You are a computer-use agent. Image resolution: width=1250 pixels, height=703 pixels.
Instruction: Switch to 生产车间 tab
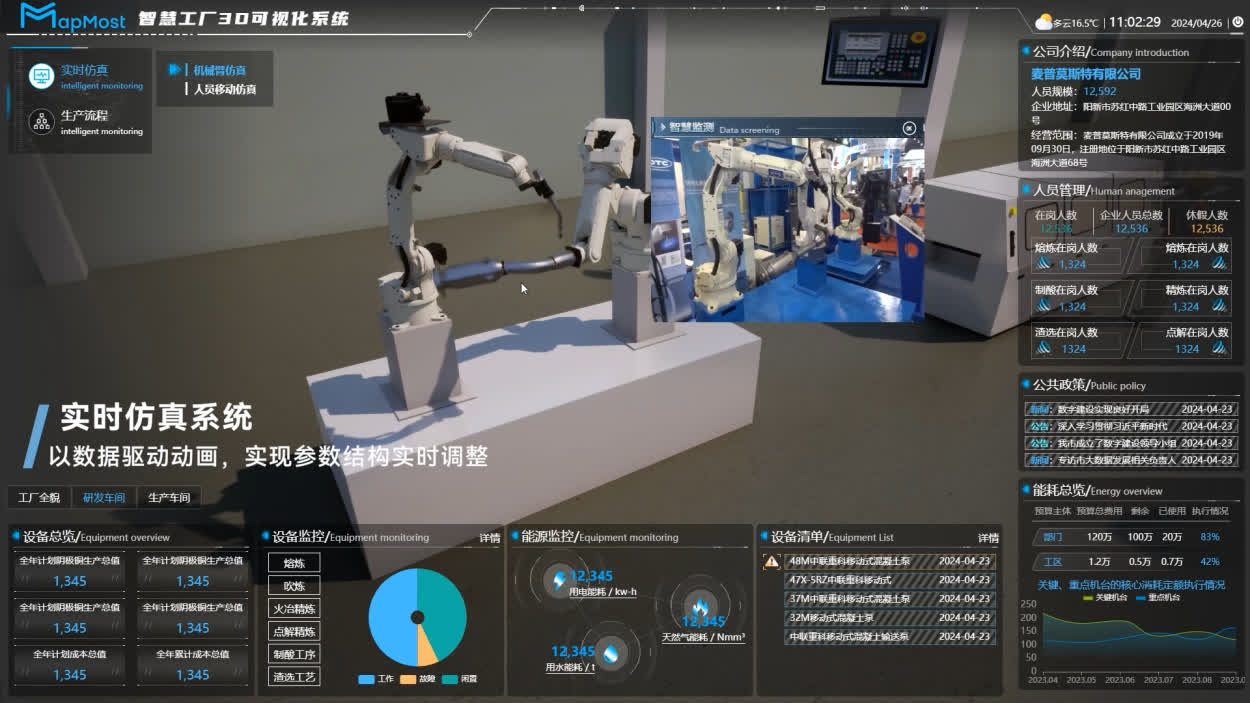[x=169, y=497]
